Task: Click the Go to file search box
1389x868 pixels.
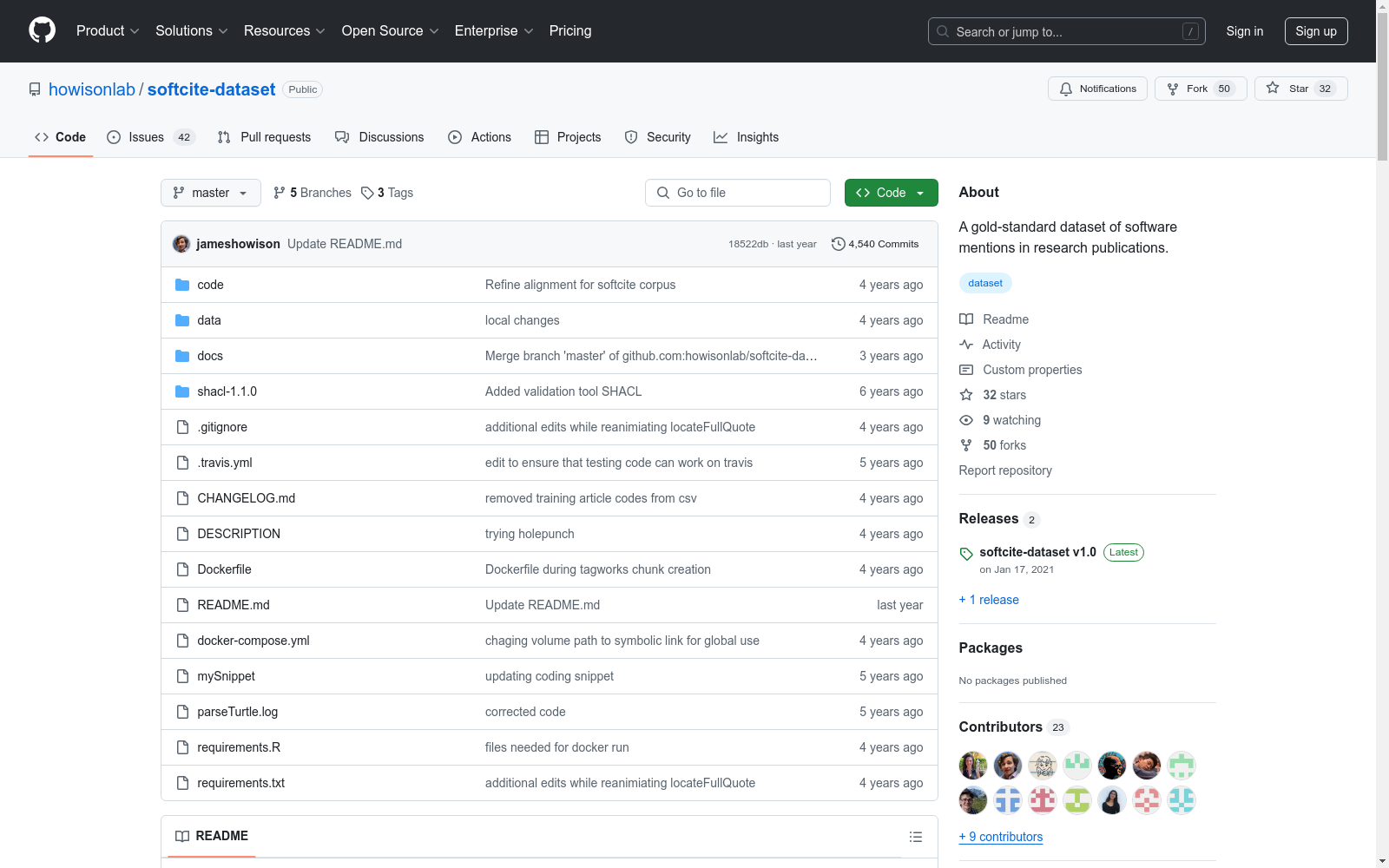Action: (x=738, y=193)
